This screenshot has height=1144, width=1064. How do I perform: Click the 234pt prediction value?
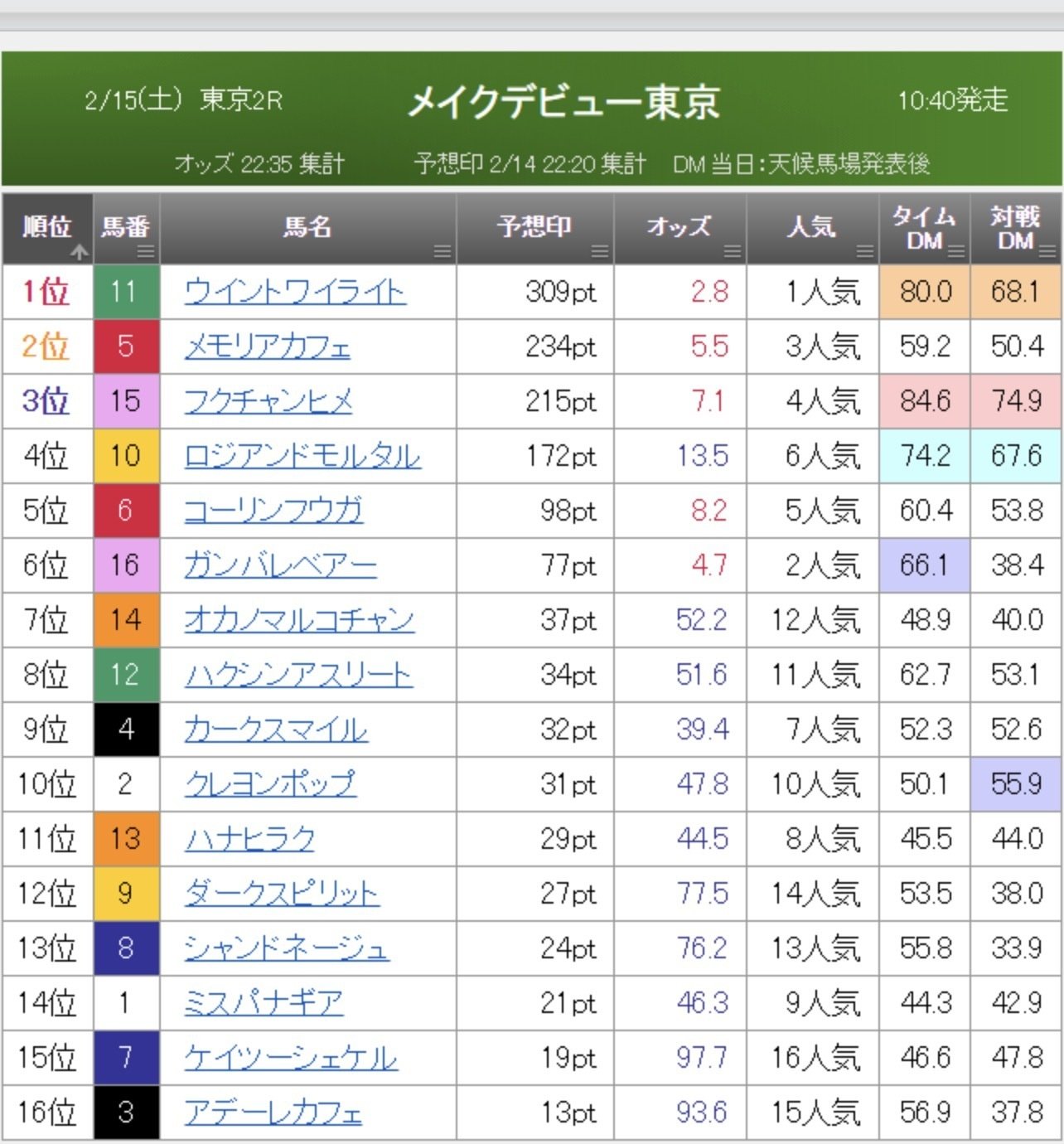tap(561, 347)
